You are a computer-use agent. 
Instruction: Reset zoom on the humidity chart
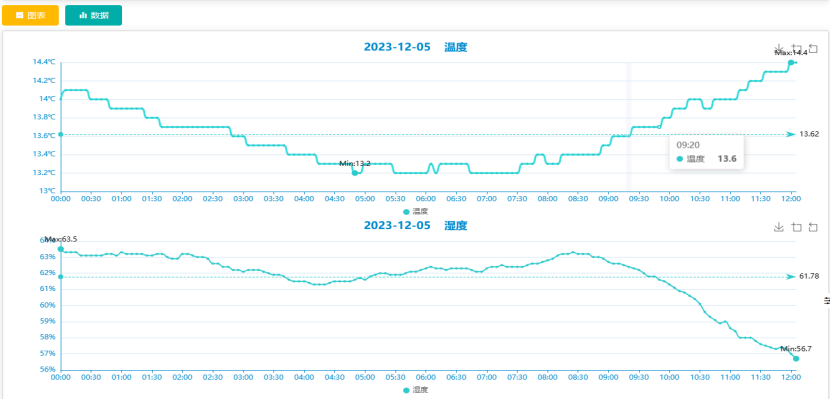tap(813, 227)
